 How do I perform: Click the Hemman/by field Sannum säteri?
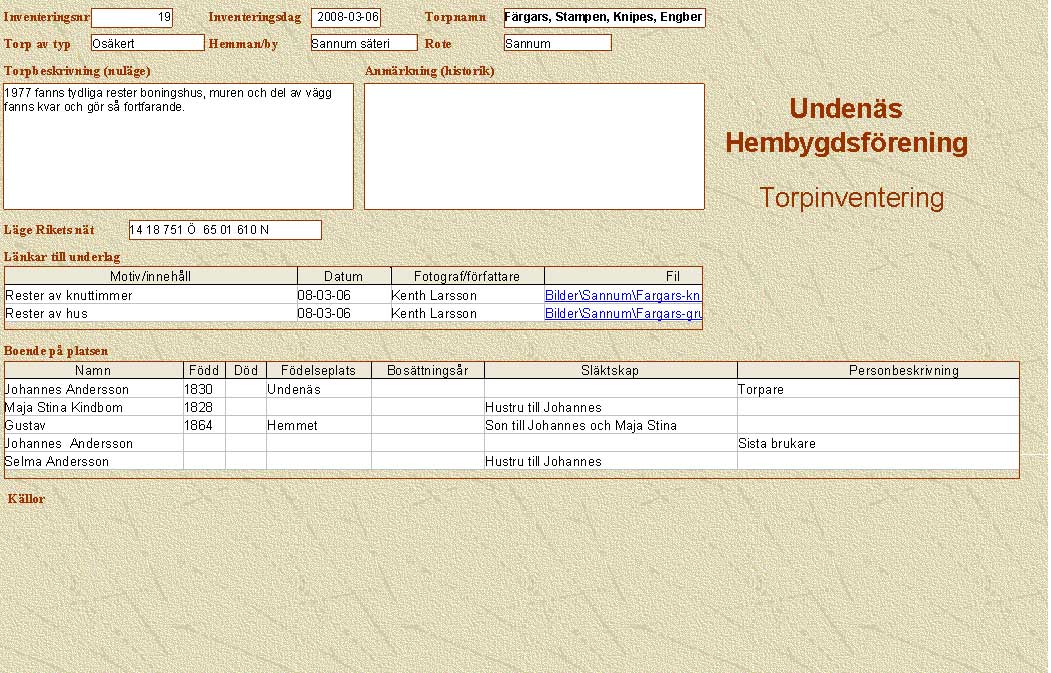[363, 43]
